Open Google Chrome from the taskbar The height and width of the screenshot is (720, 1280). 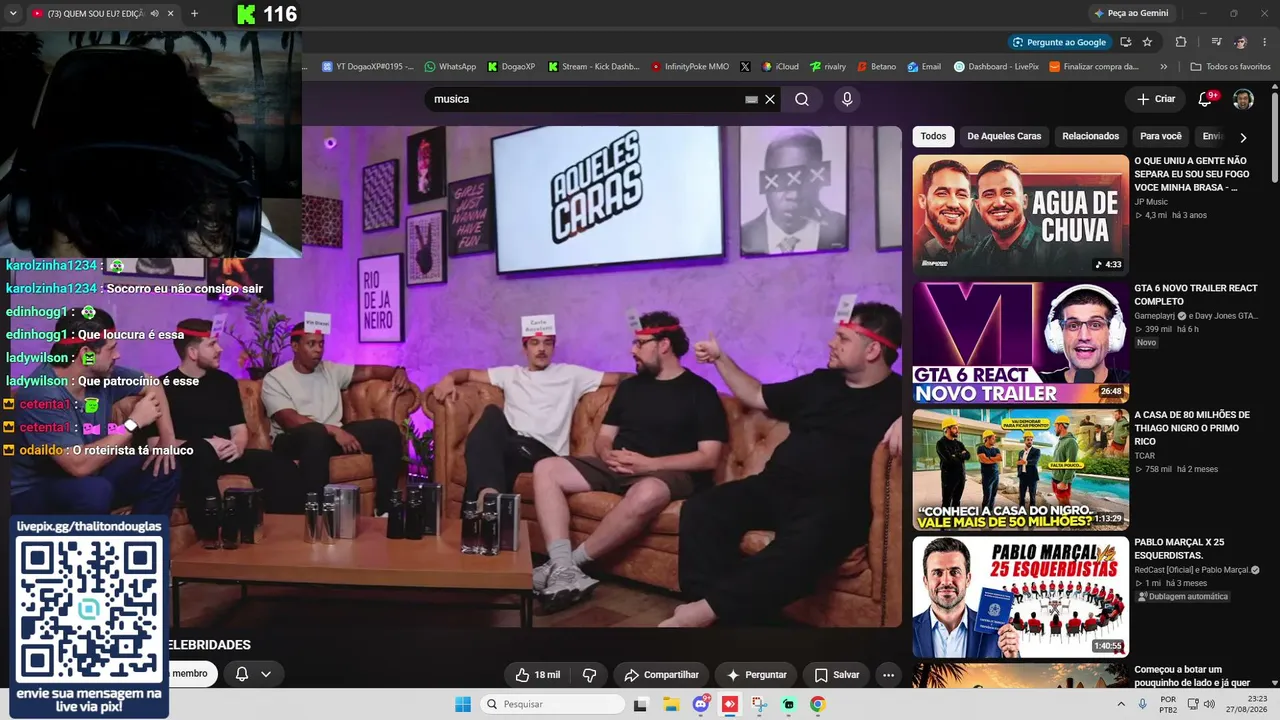[818, 704]
